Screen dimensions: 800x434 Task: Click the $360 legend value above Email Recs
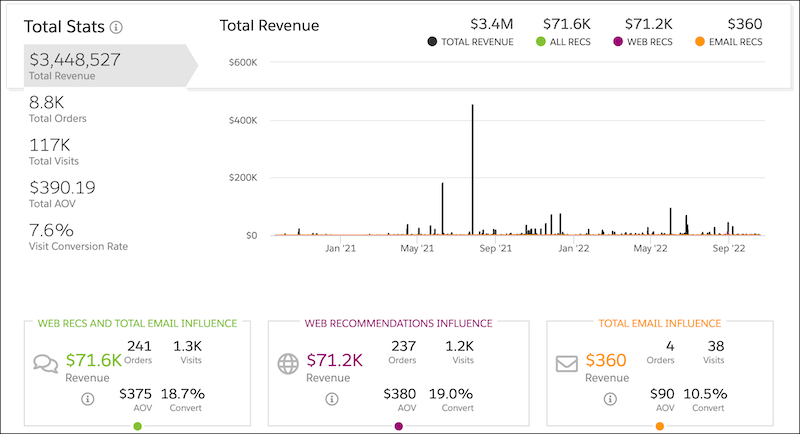tap(745, 24)
